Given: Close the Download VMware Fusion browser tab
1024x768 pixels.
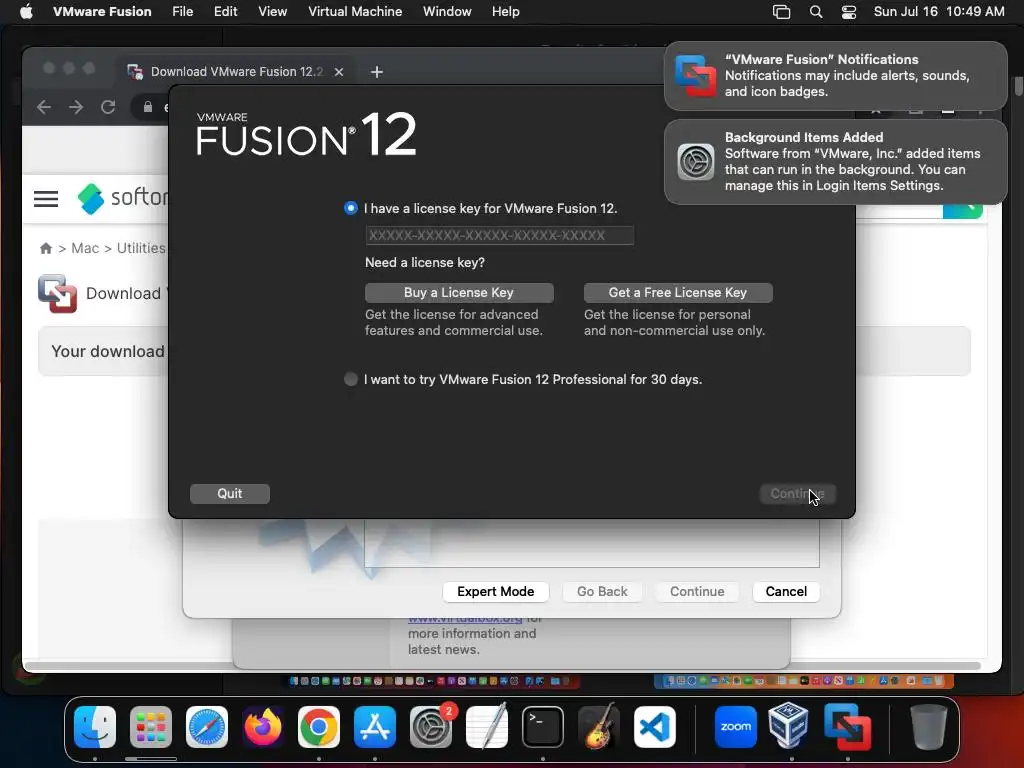Looking at the screenshot, I should point(339,72).
